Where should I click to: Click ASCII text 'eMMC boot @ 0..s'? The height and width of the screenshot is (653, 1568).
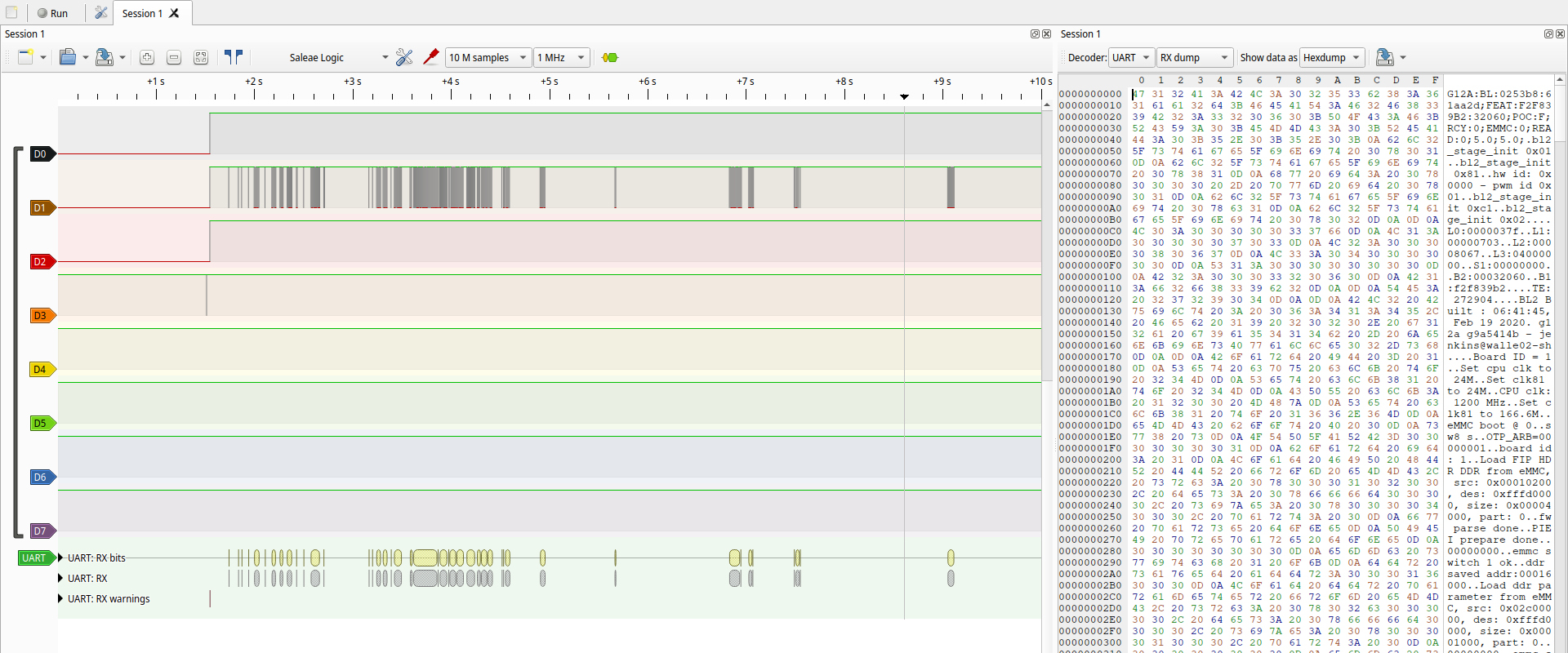click(x=1499, y=425)
